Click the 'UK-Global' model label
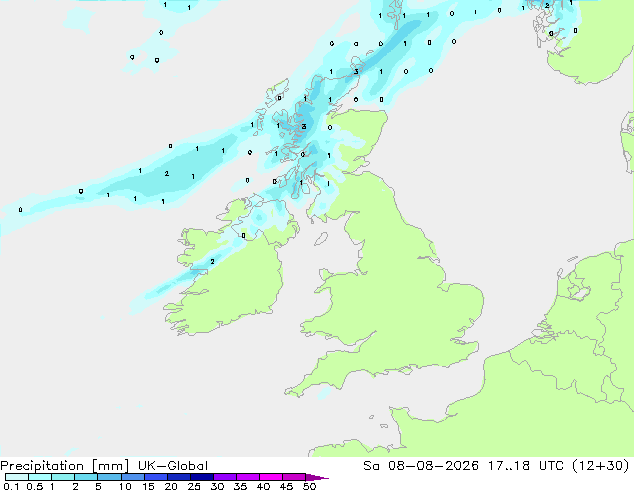This screenshot has width=634, height=490. pyautogui.click(x=173, y=466)
